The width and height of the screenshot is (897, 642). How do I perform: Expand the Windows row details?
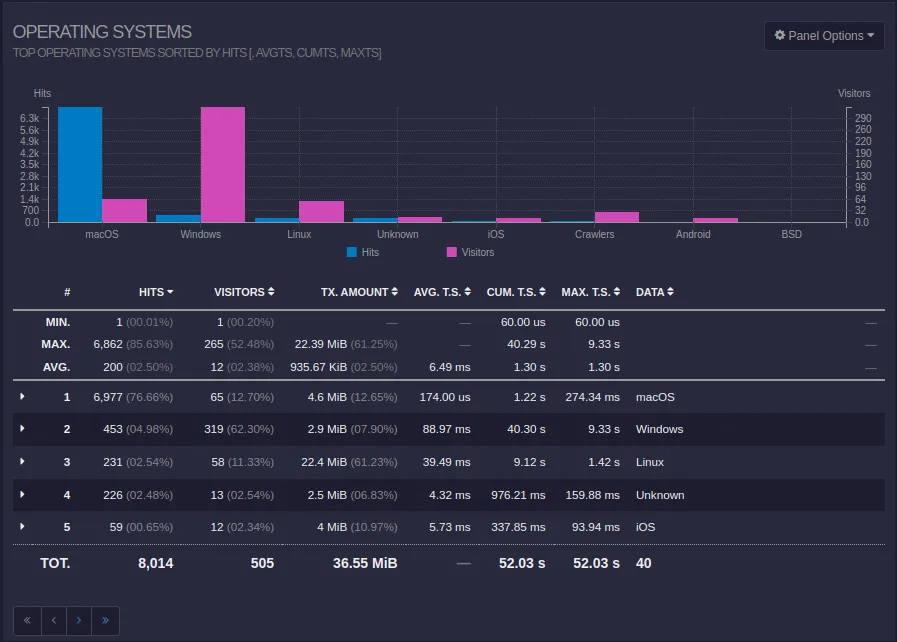coord(22,430)
